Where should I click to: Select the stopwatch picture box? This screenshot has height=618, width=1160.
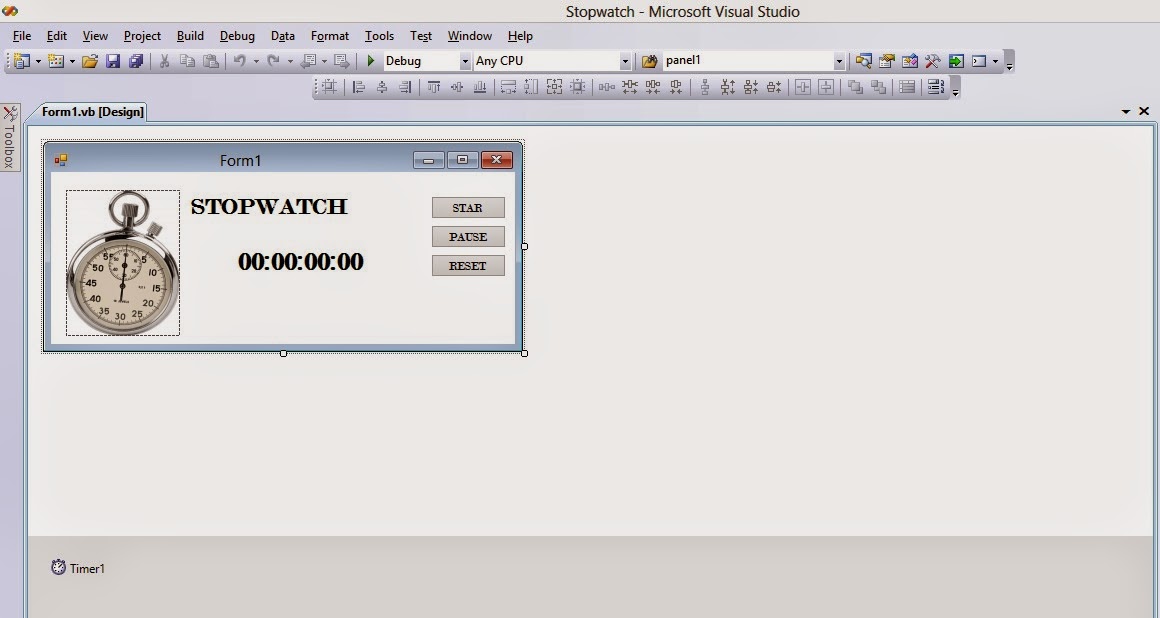tap(123, 263)
